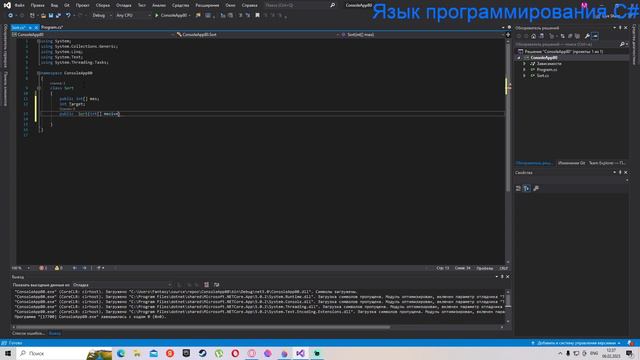
Task: Click the bookmark icon in the toolbar
Action: 257,15
